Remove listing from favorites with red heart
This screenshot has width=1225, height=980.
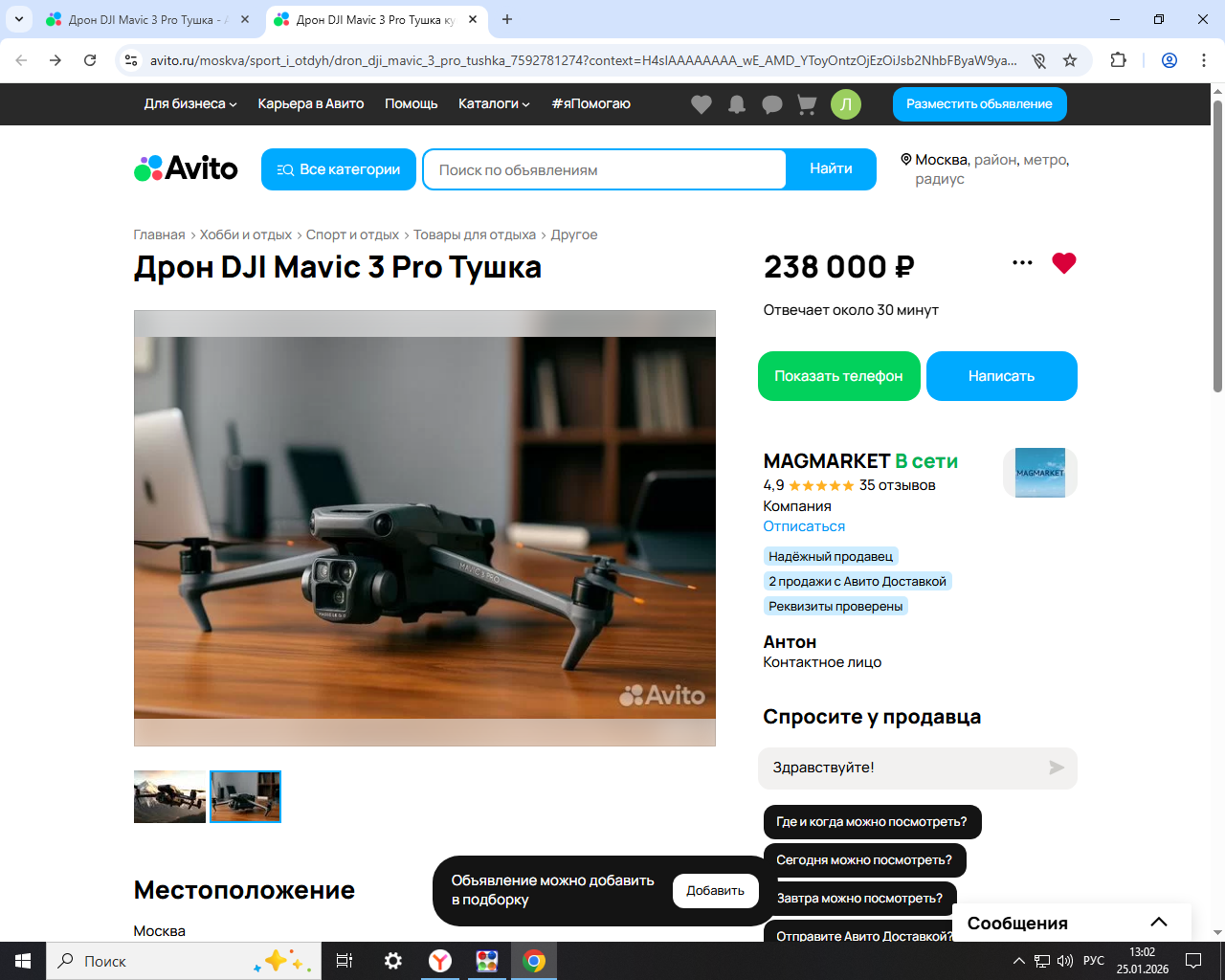click(x=1064, y=263)
